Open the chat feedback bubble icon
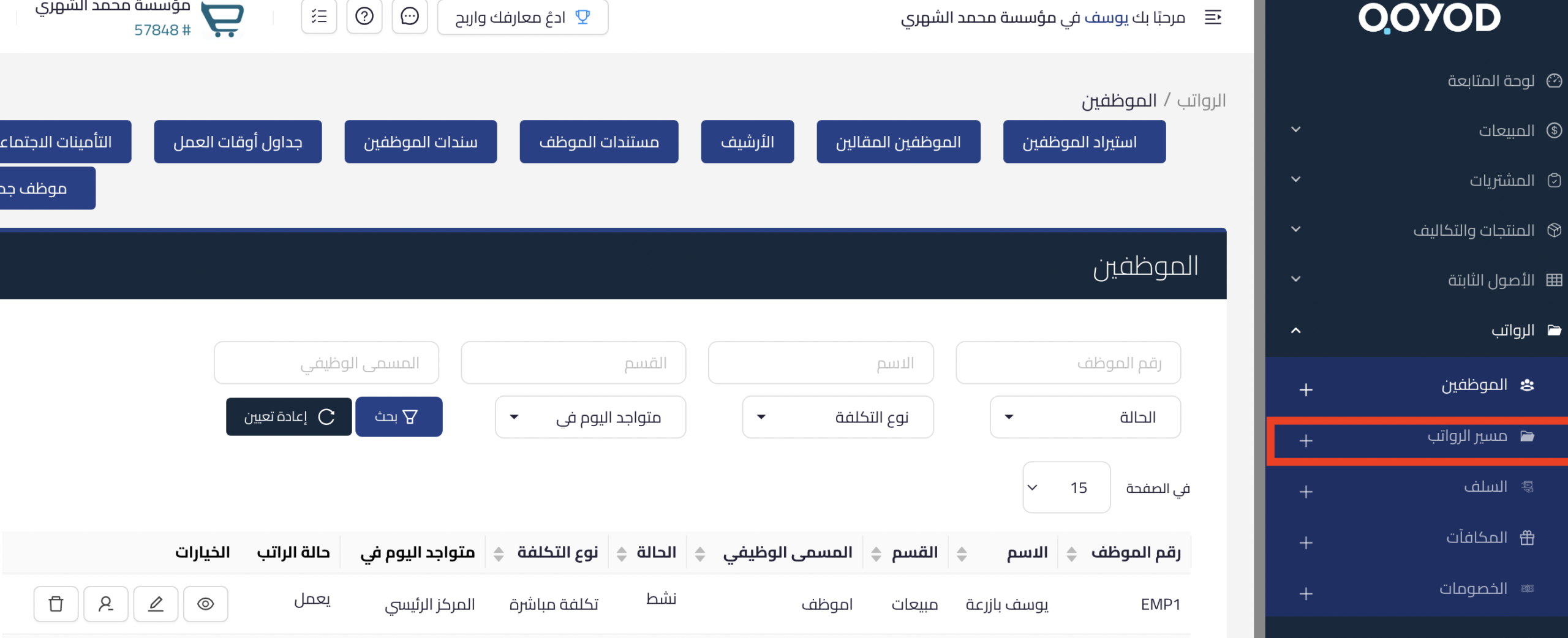 tap(410, 17)
